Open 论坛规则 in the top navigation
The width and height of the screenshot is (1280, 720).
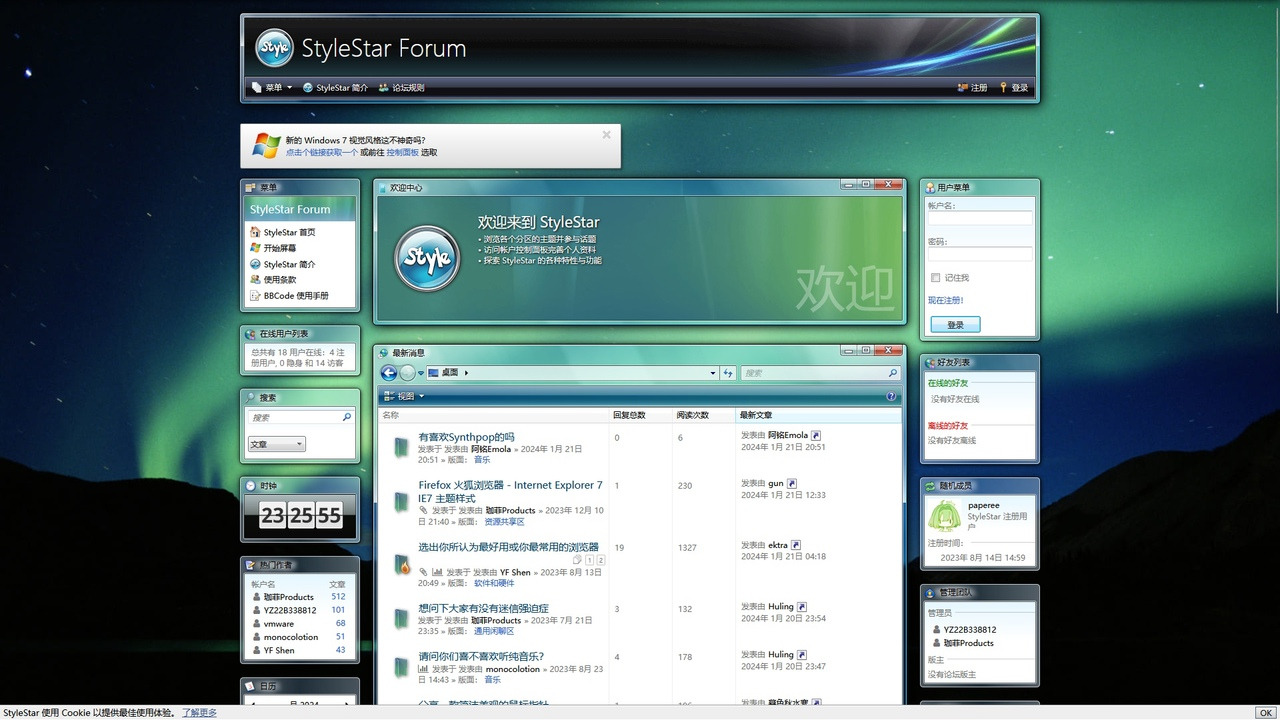(402, 88)
